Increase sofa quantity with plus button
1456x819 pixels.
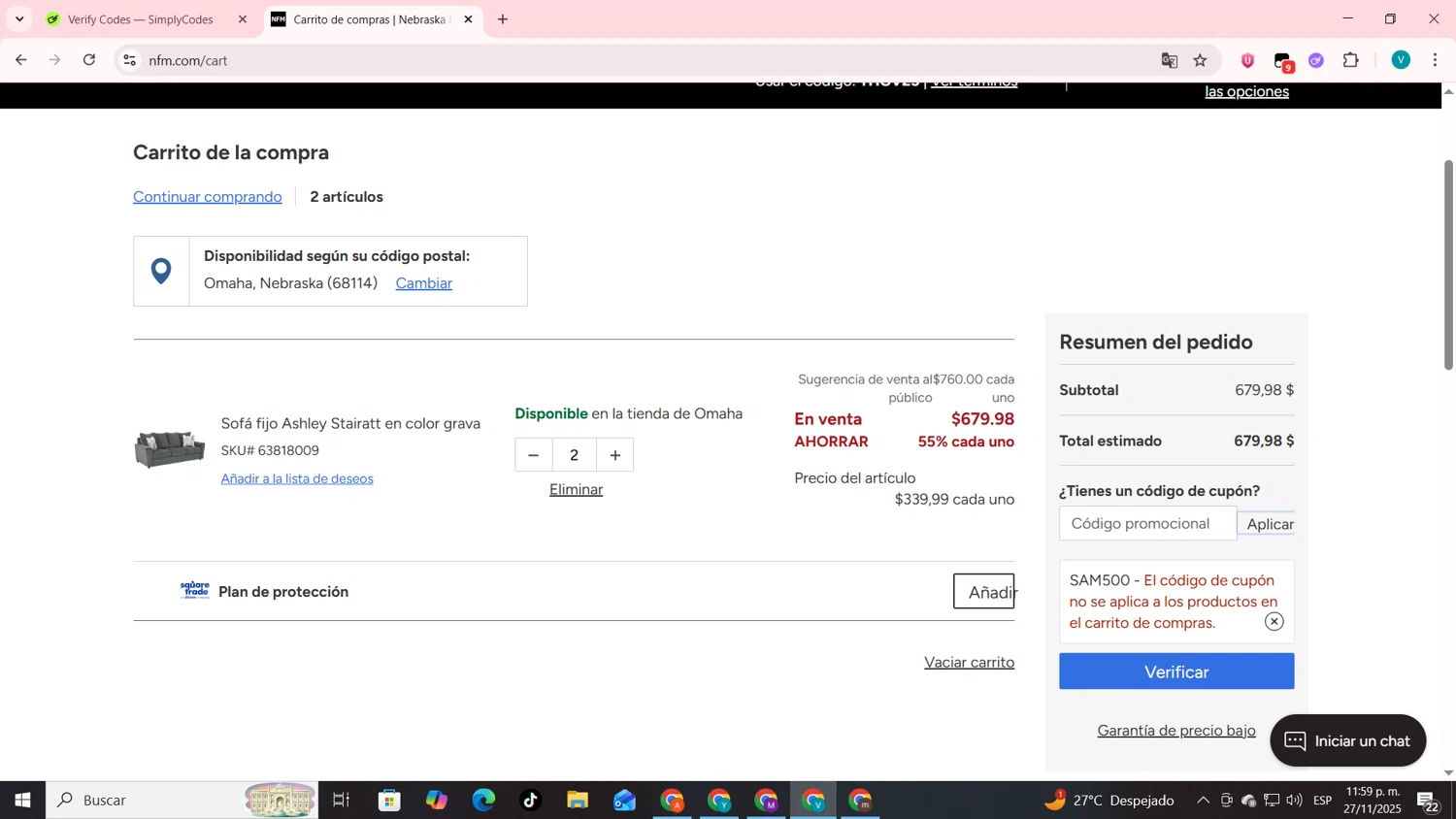point(614,455)
